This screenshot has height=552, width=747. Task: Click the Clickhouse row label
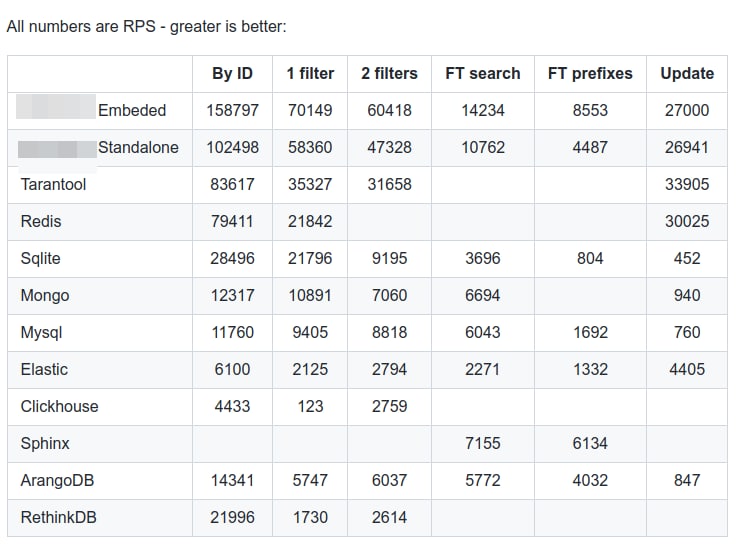(59, 406)
